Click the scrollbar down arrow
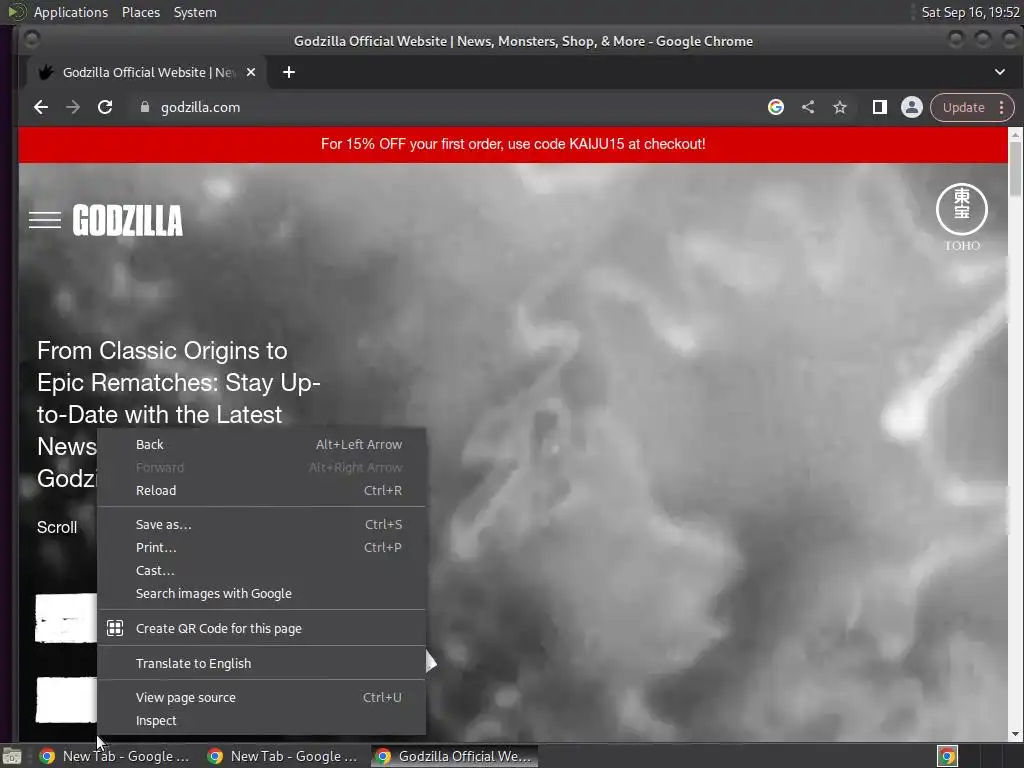This screenshot has width=1024, height=768. pyautogui.click(x=1015, y=734)
